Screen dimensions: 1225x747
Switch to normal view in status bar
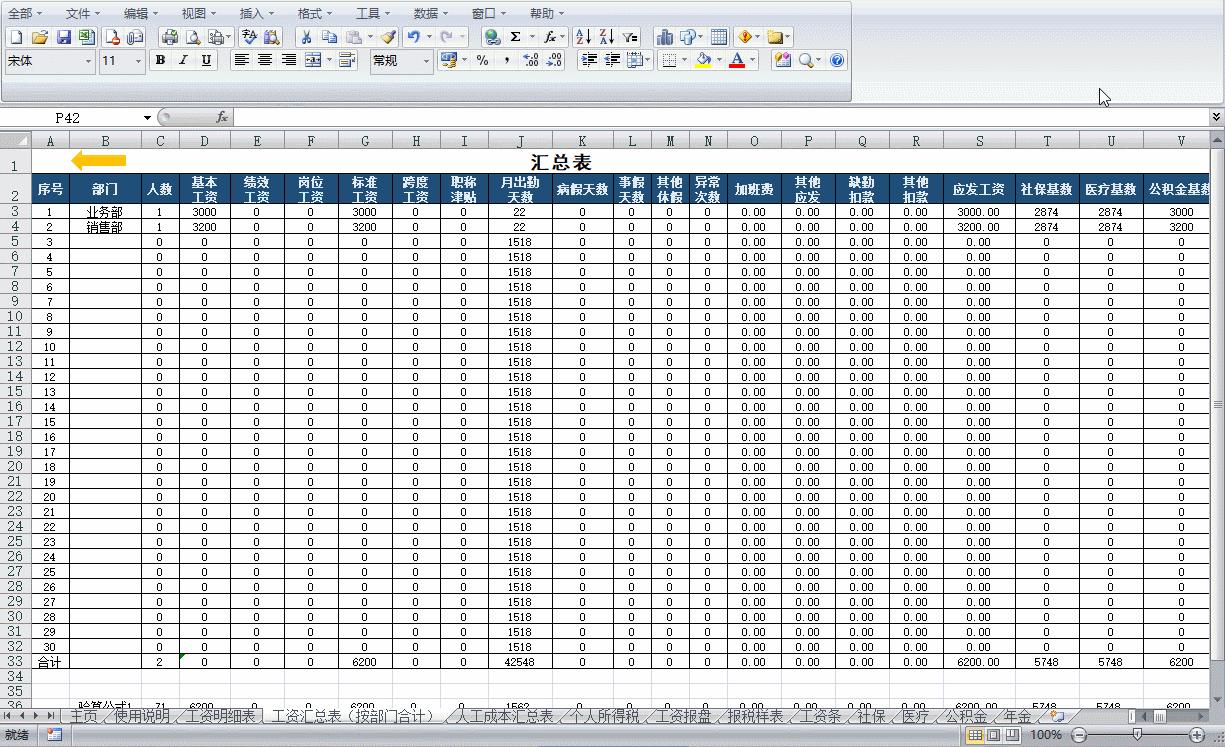[x=976, y=735]
